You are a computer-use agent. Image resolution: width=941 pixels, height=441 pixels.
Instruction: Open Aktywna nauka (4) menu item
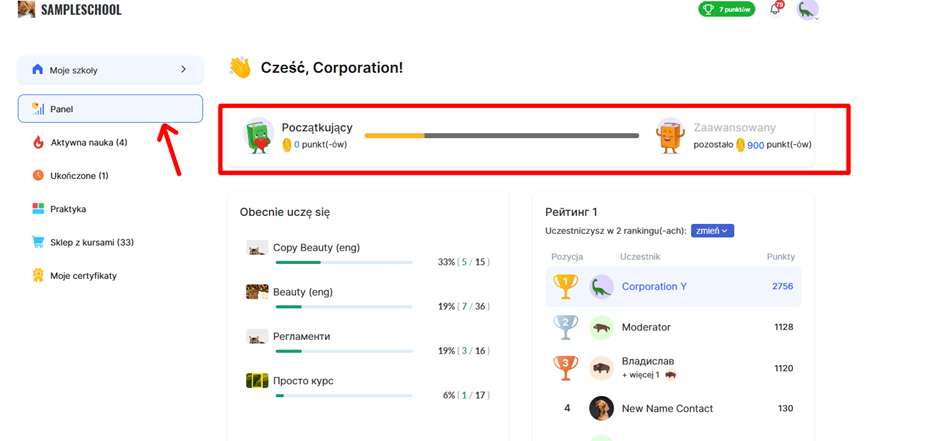(89, 143)
